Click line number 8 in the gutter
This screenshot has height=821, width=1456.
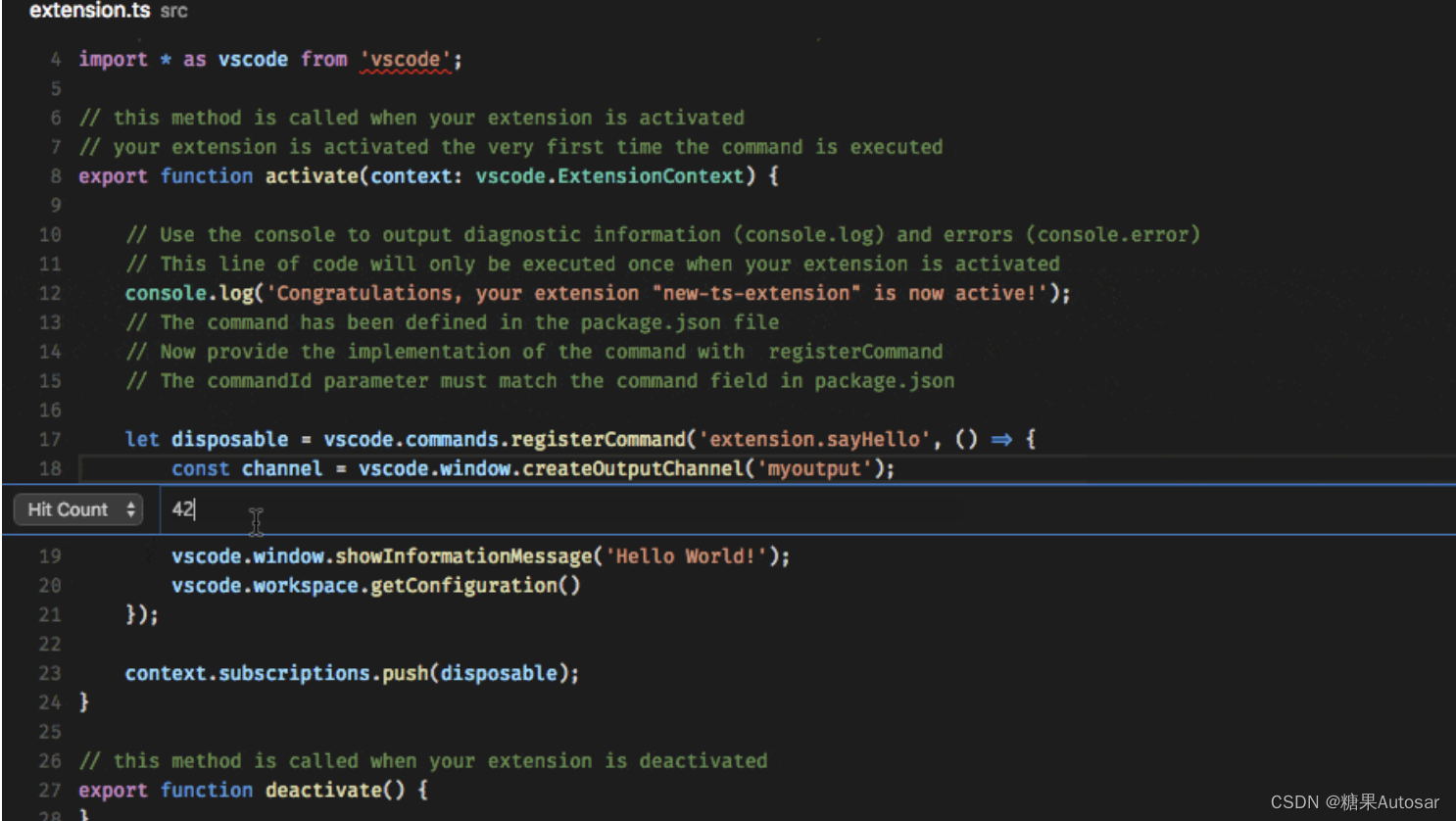(56, 176)
